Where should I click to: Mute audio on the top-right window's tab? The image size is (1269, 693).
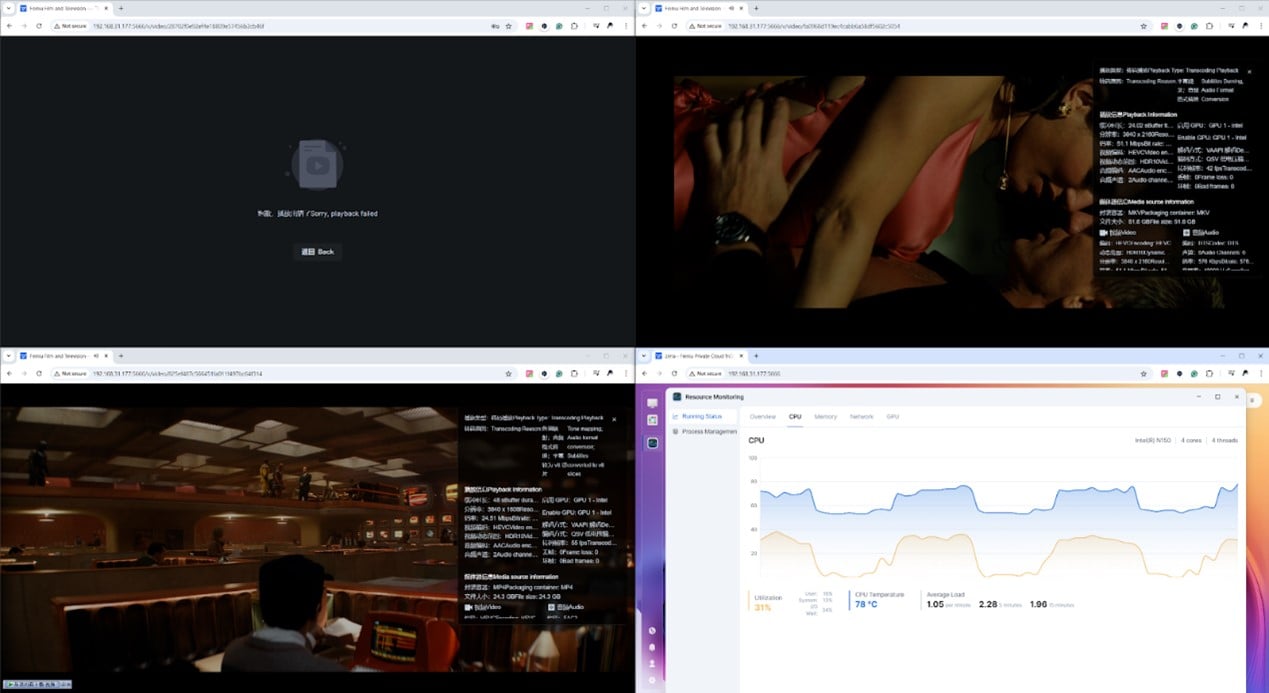coord(731,8)
